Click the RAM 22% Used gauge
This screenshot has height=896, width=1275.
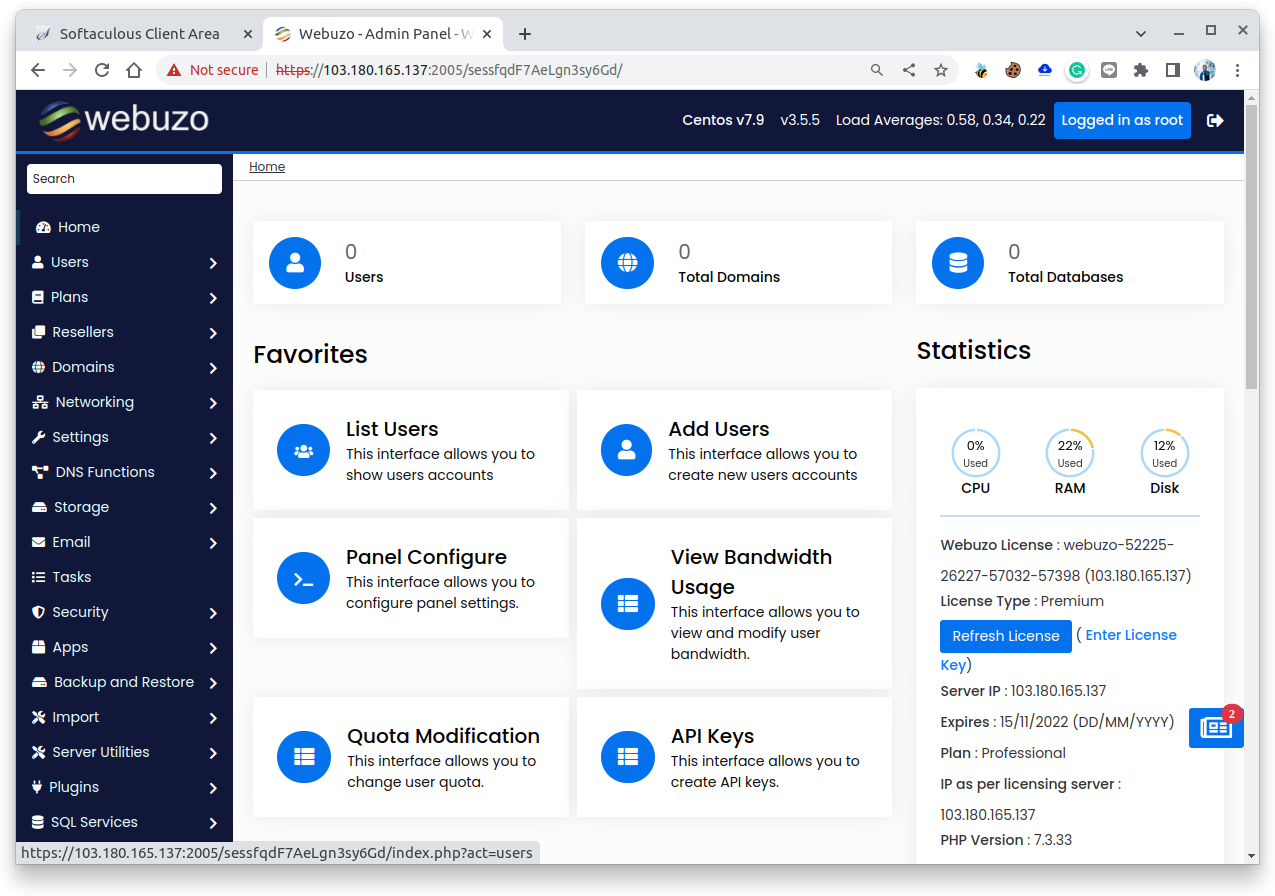click(1070, 454)
